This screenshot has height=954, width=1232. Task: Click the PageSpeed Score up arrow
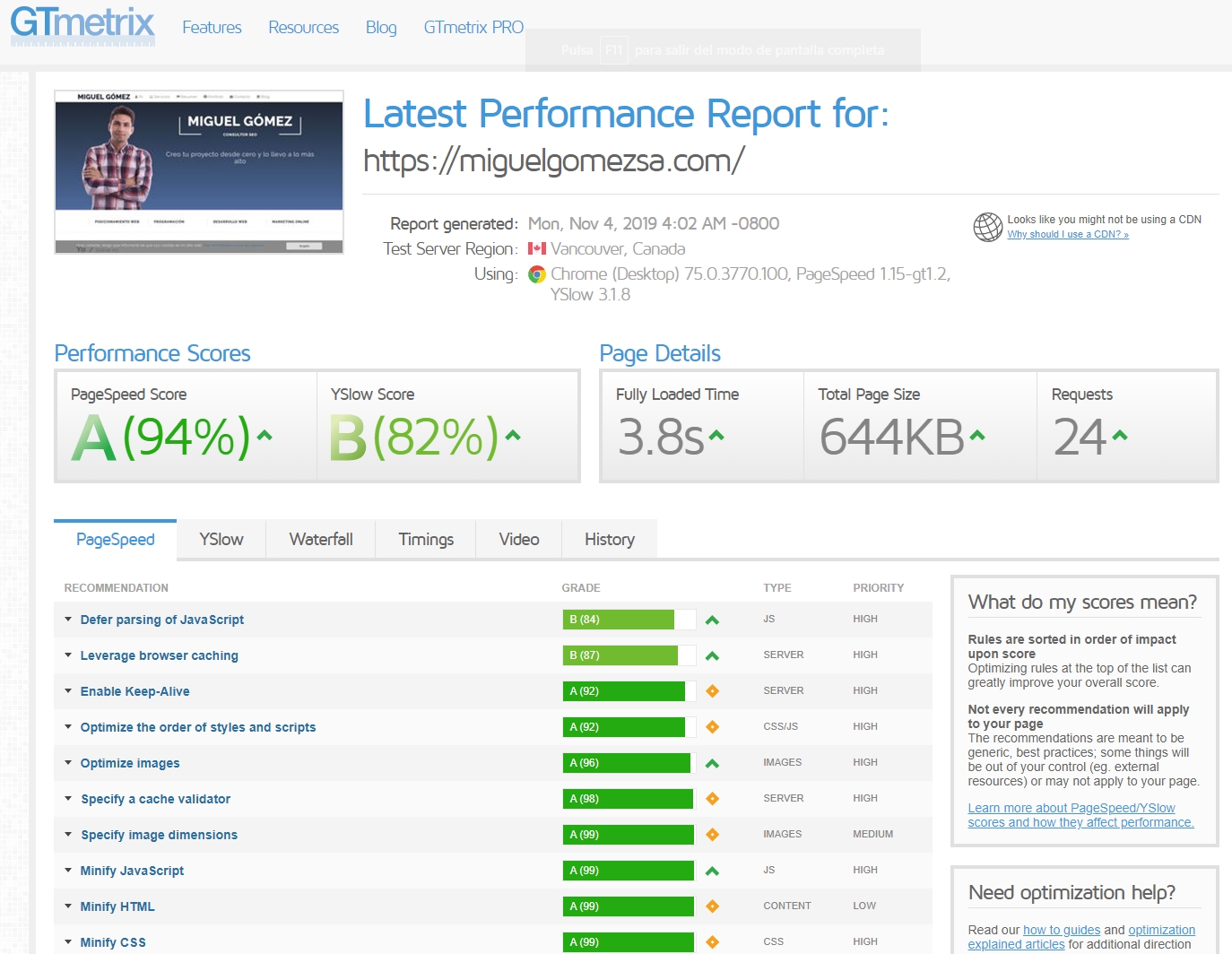point(265,436)
